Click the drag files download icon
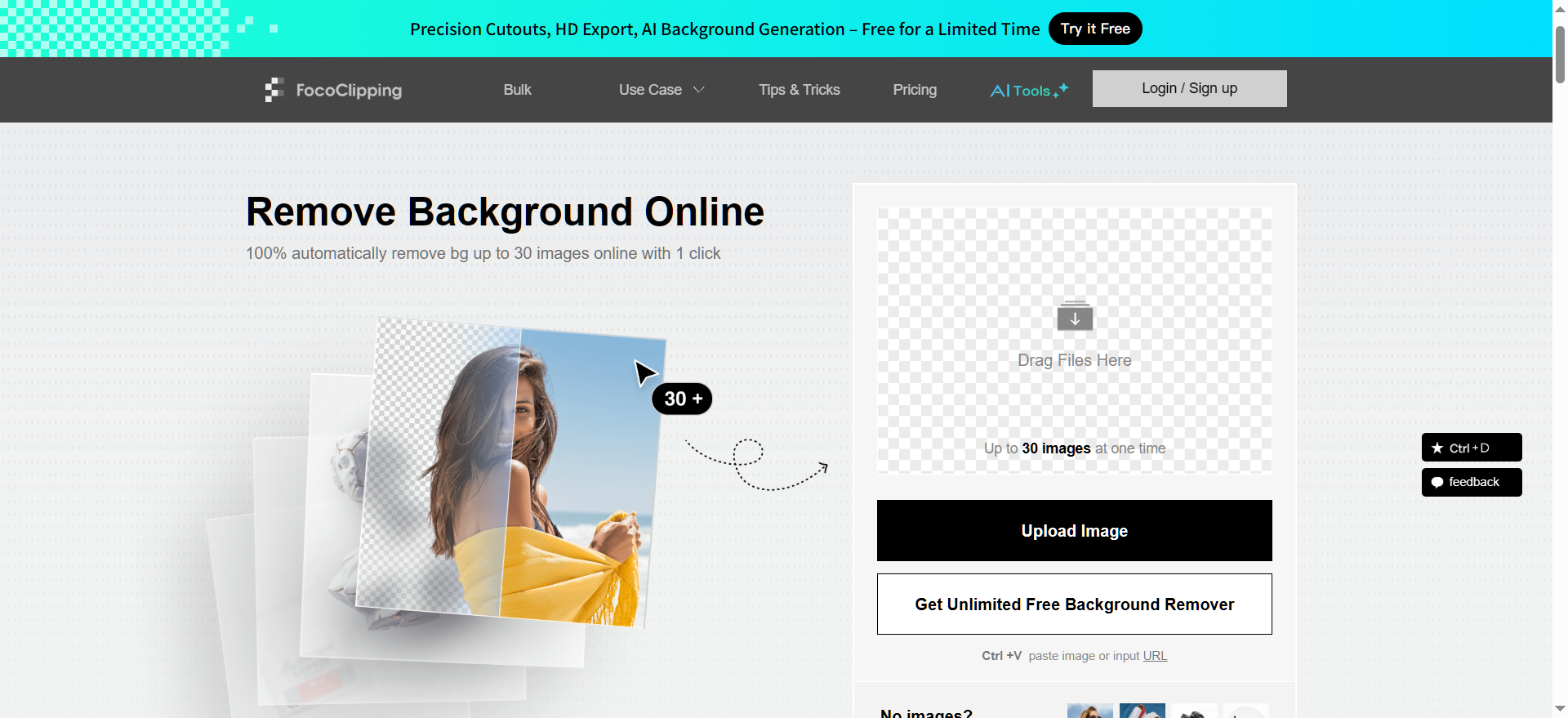Viewport: 1568px width, 718px height. 1074,316
